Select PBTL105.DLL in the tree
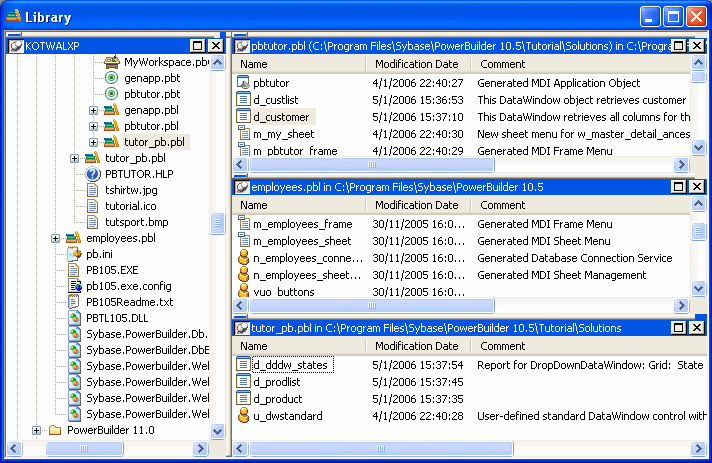 pos(117,318)
